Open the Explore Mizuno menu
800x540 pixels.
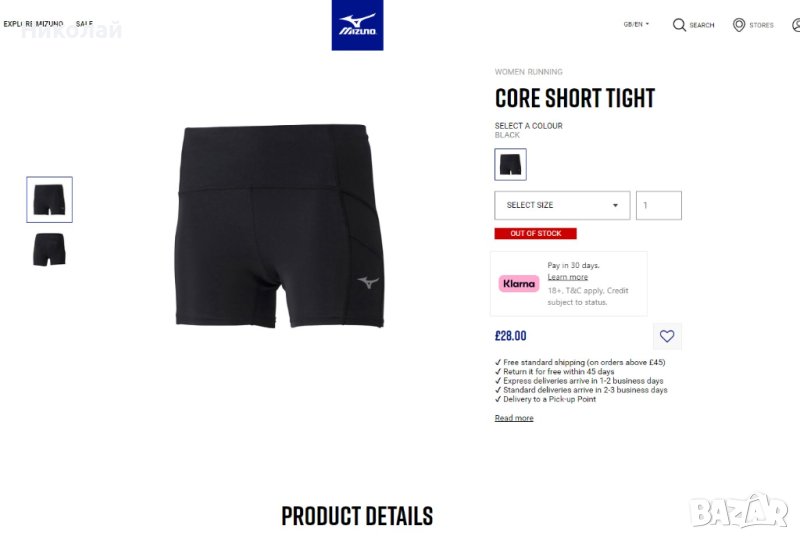pyautogui.click(x=34, y=24)
